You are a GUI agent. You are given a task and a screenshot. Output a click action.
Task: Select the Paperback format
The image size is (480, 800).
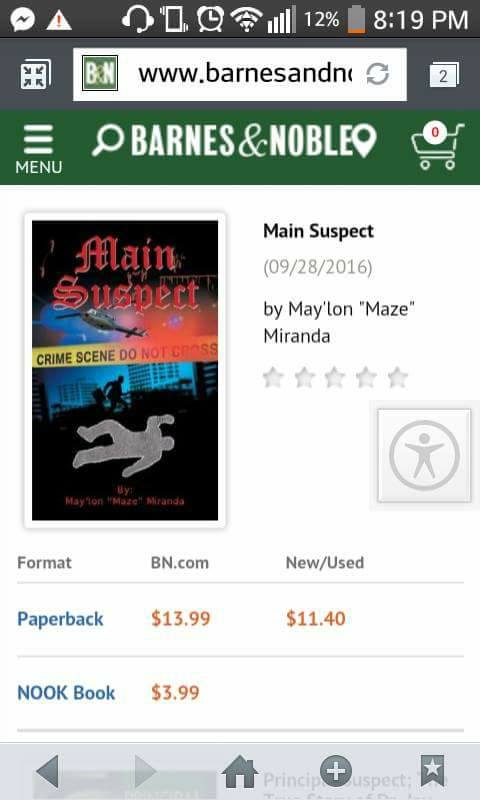(x=60, y=619)
